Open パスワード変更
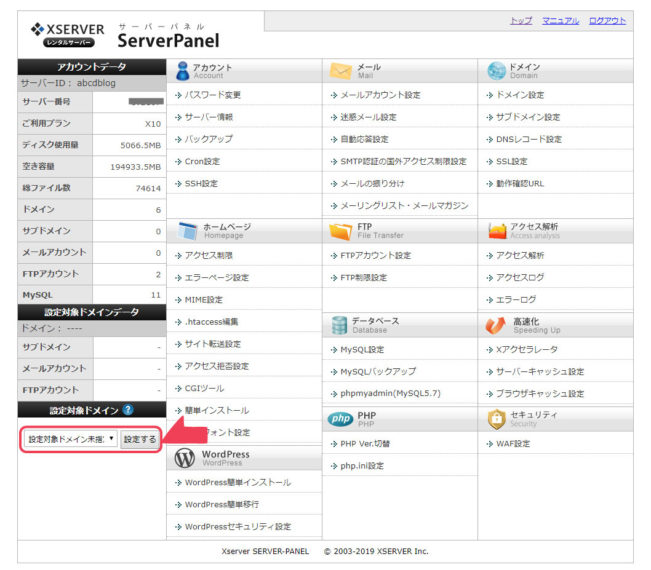Image resolution: width=651 pixels, height=570 pixels. [x=213, y=95]
